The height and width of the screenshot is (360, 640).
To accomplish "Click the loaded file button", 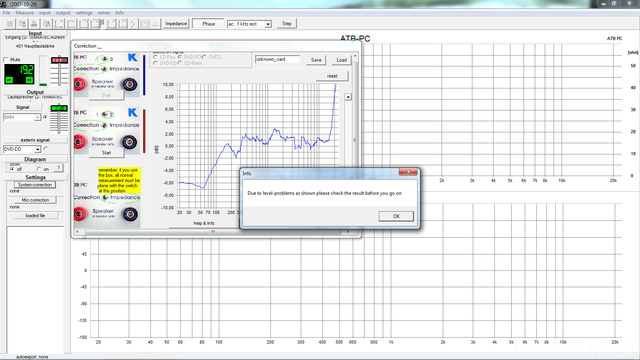I will (x=35, y=215).
